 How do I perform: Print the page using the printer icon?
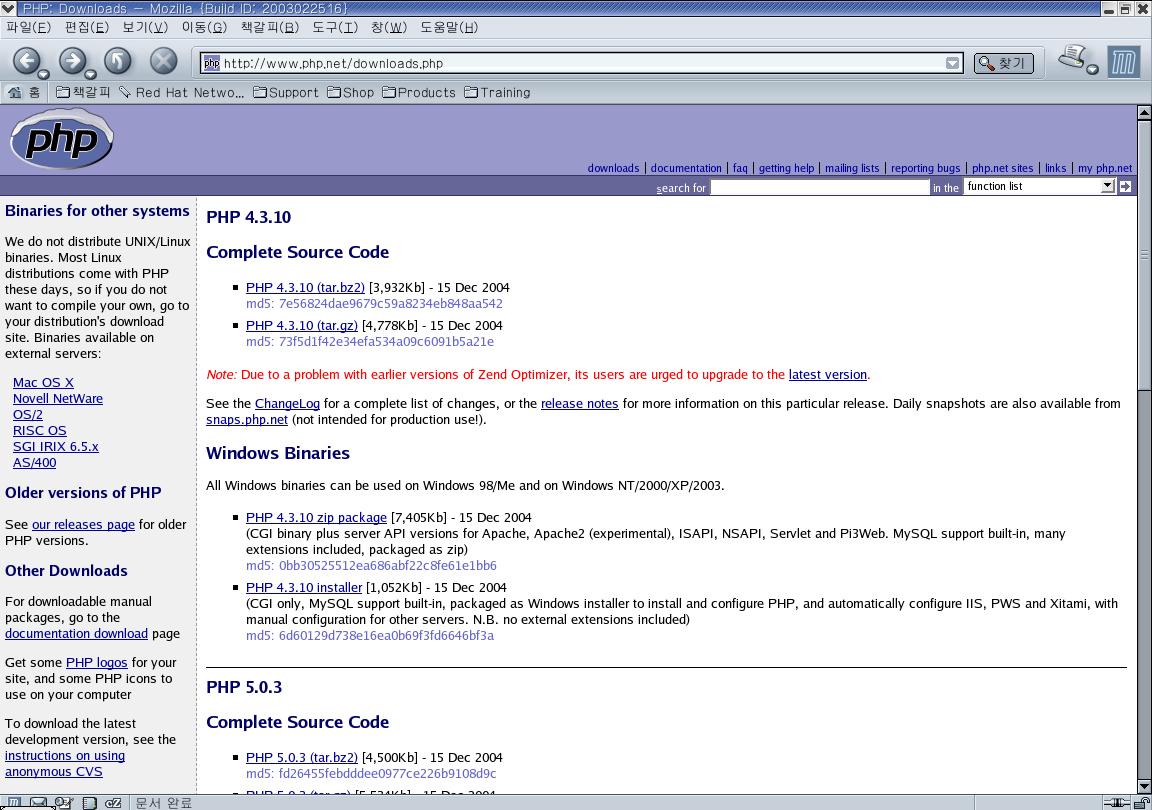click(x=1072, y=57)
